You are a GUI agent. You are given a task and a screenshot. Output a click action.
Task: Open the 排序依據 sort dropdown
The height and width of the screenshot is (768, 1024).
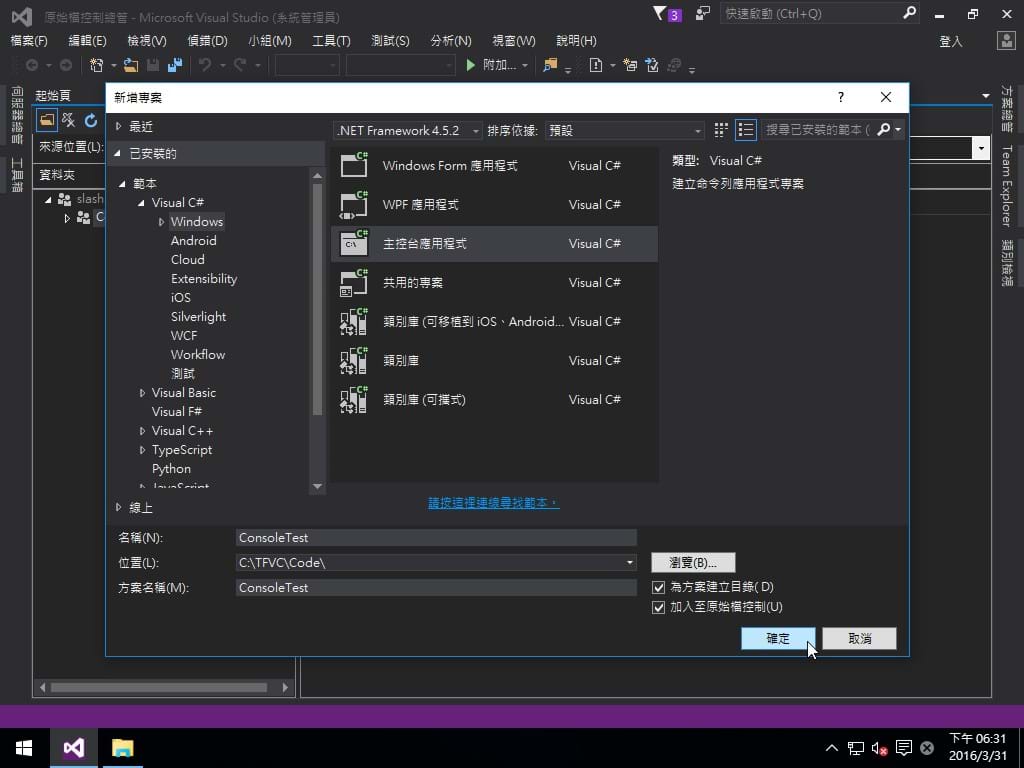pyautogui.click(x=624, y=131)
